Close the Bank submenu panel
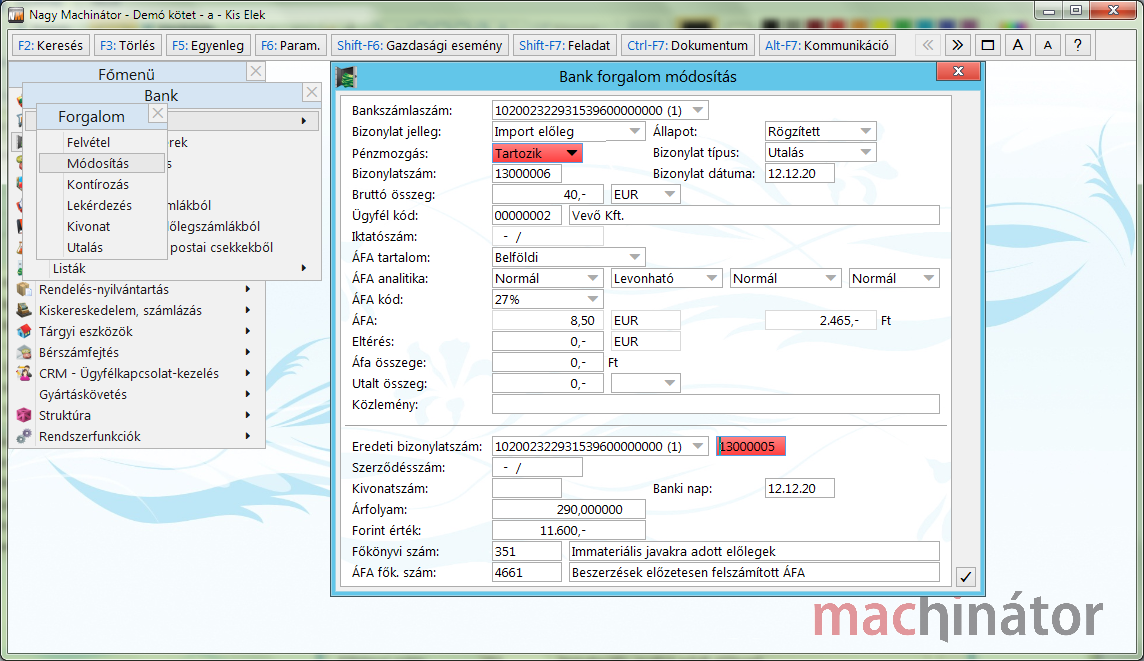Image resolution: width=1144 pixels, height=661 pixels. pos(312,92)
